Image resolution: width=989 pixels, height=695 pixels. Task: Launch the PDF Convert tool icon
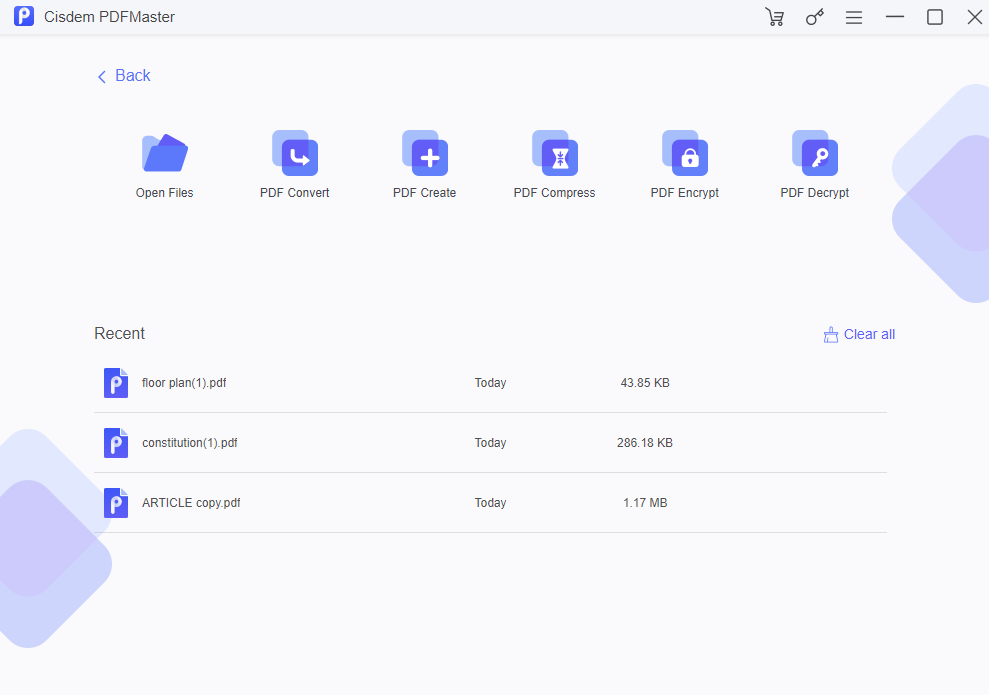(x=295, y=153)
